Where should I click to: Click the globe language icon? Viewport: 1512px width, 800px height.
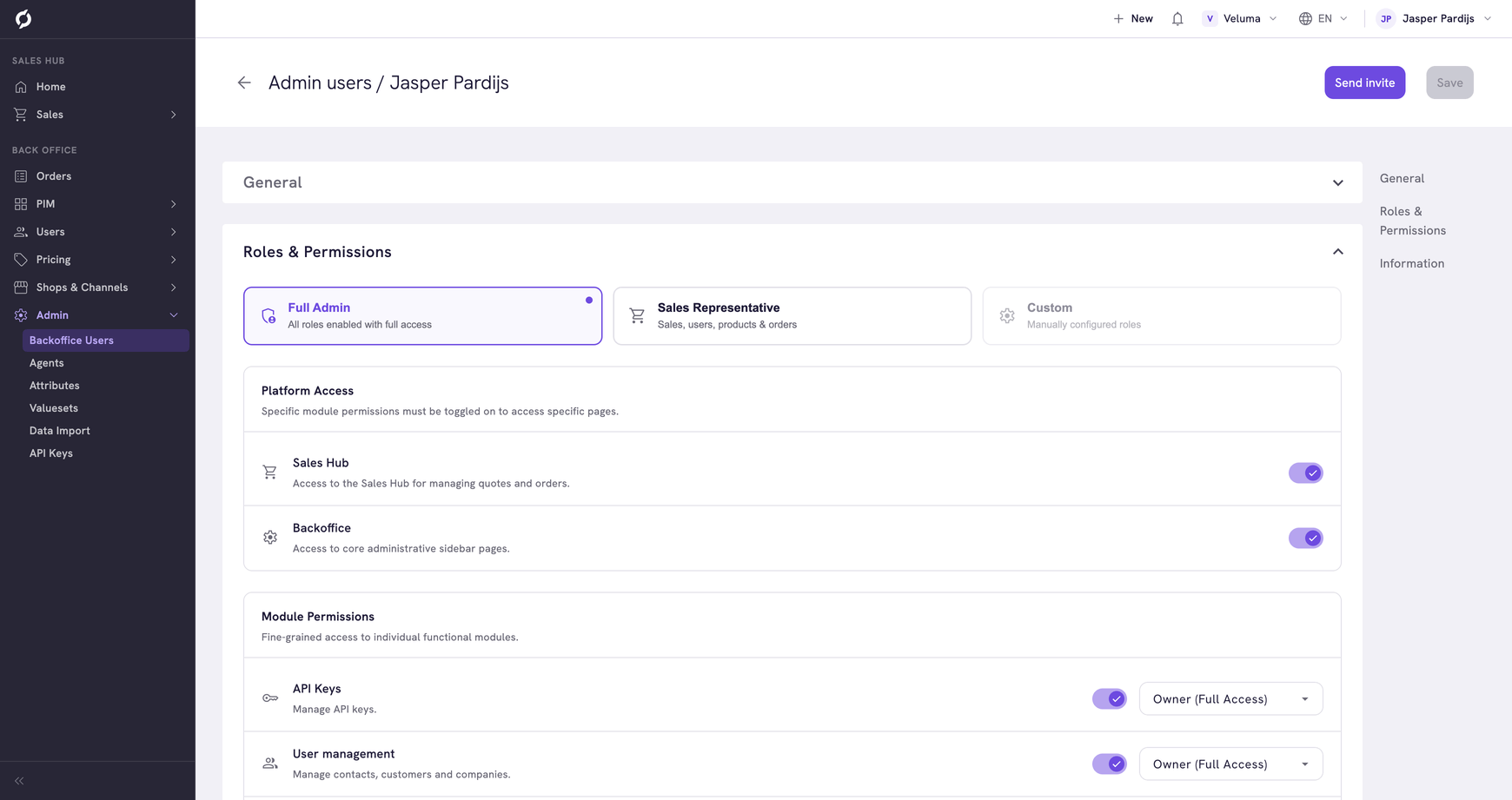[1305, 18]
